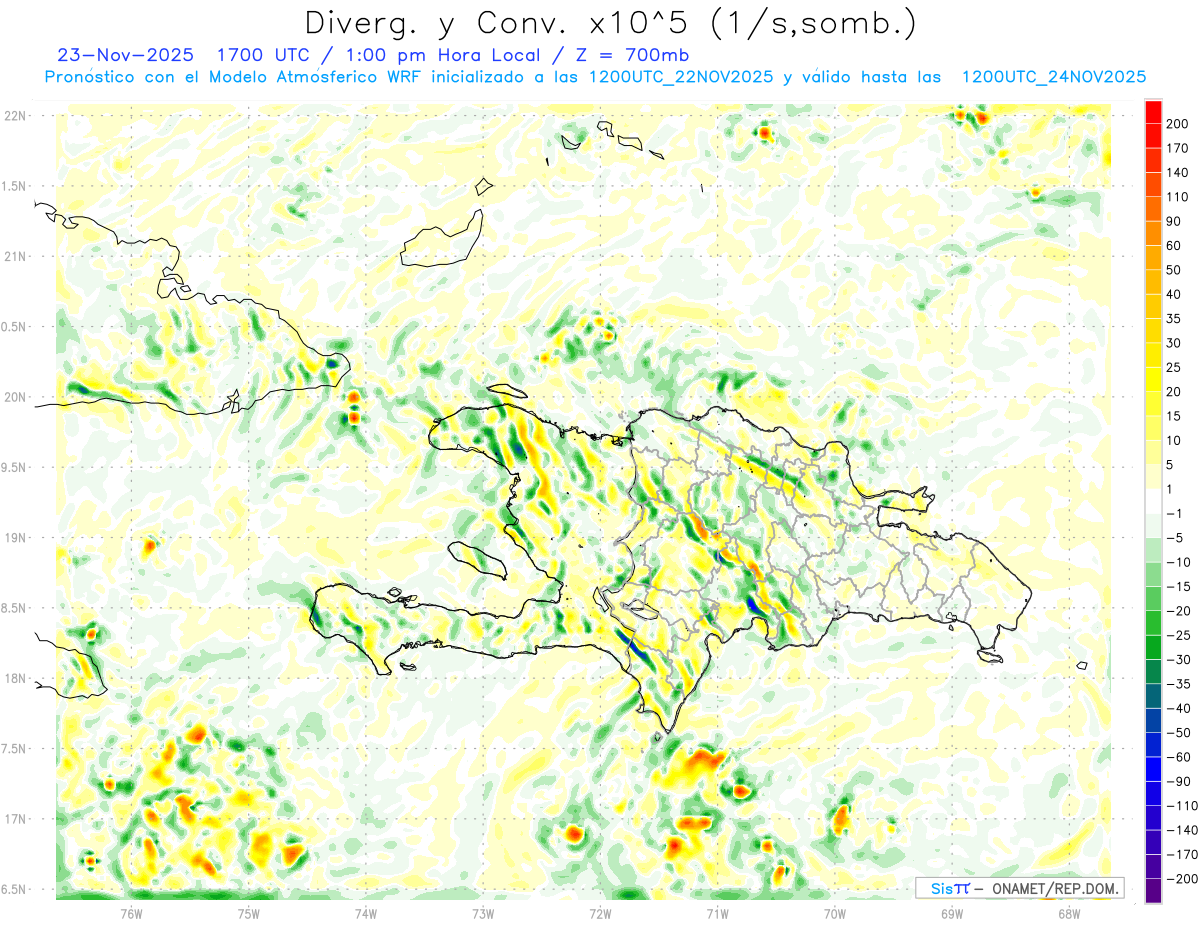Click the positive '5' color scale label

coord(1170,465)
